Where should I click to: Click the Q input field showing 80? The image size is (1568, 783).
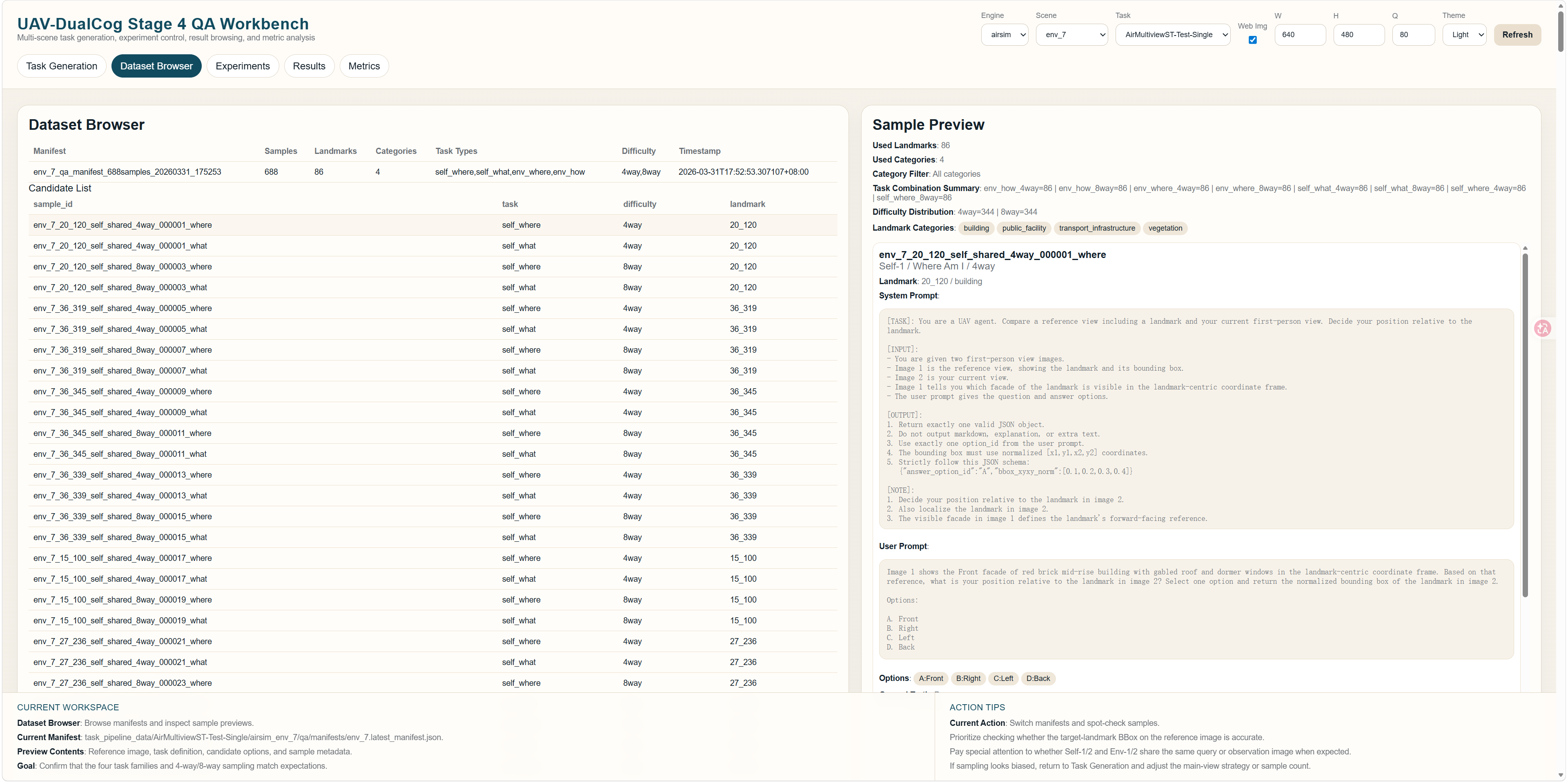[1413, 35]
